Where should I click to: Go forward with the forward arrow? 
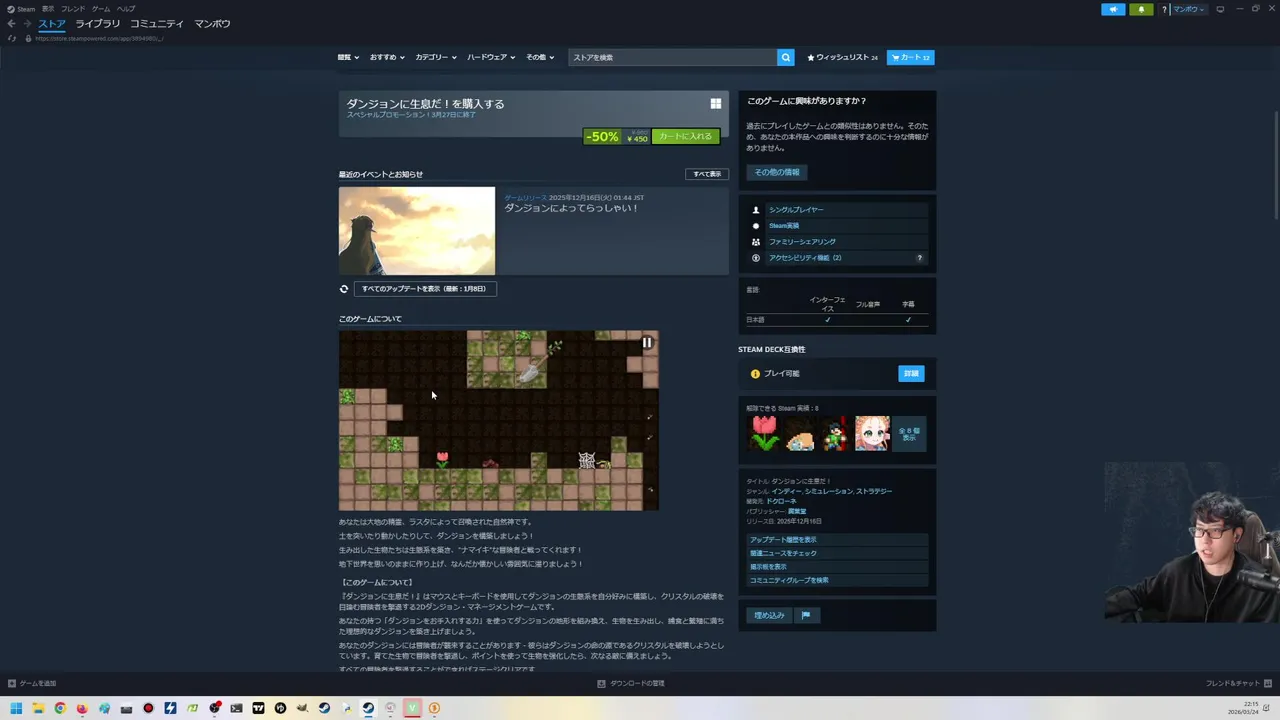coord(27,24)
